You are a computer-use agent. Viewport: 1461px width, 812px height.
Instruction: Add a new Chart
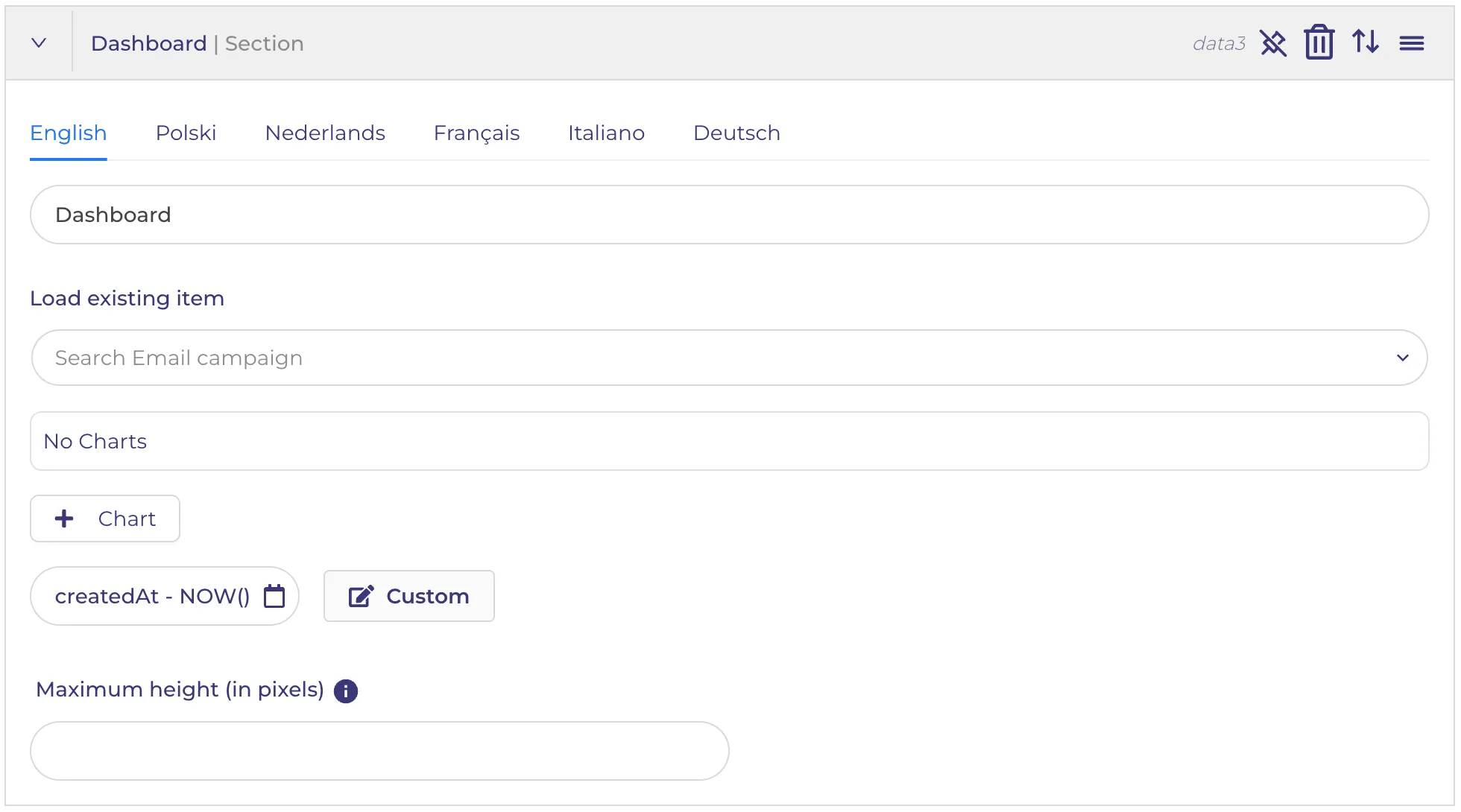[x=105, y=518]
